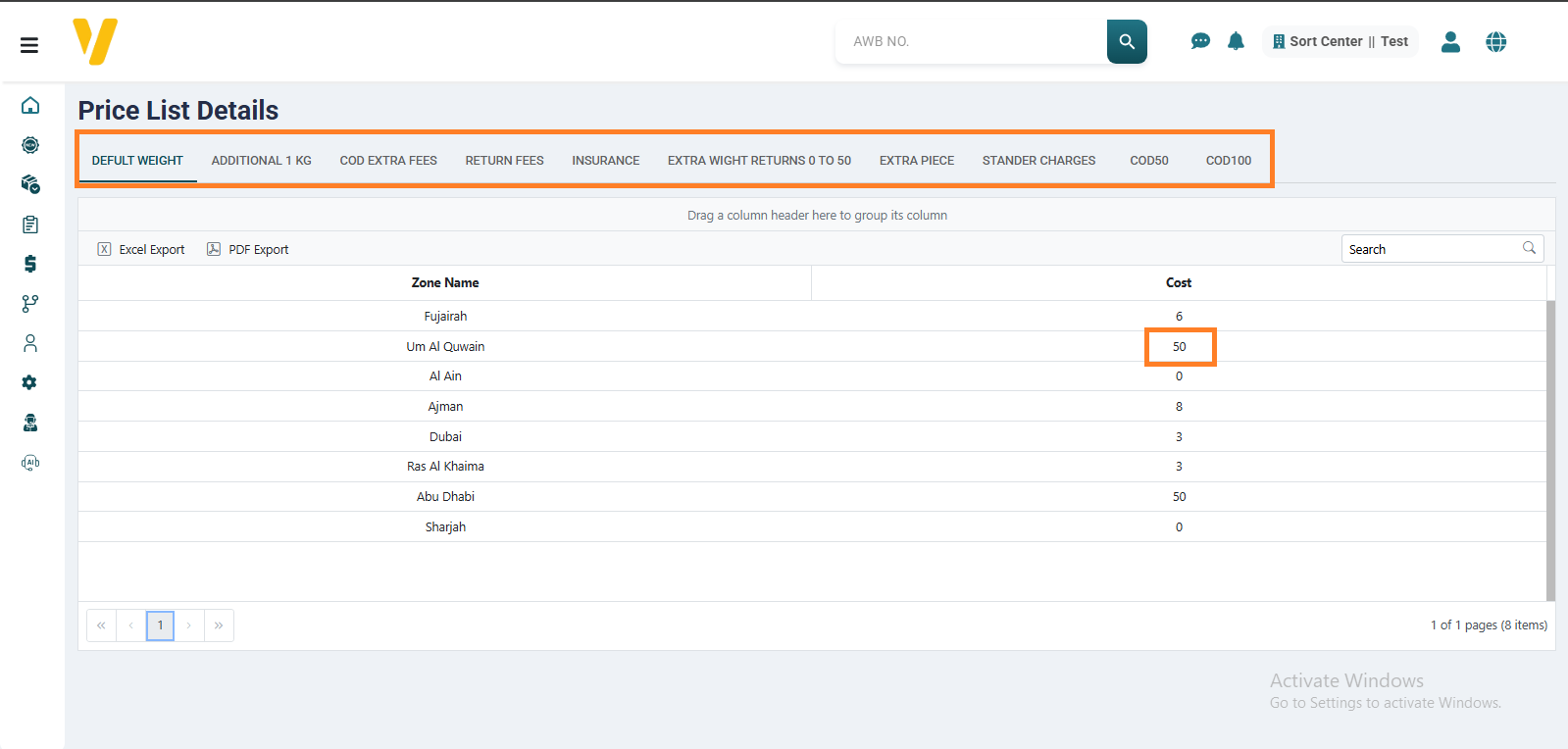
Task: Click the cost value in Abu Dhabi row
Action: click(1179, 496)
